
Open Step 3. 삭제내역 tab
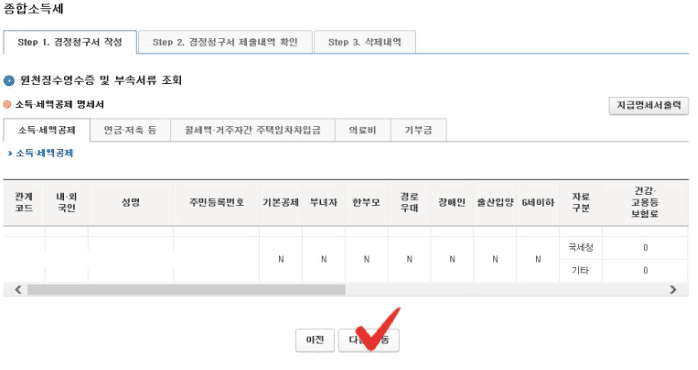pos(365,42)
